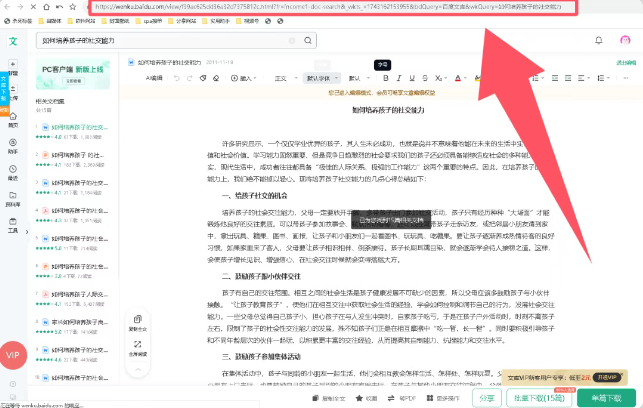The height and width of the screenshot is (408, 643).
Task: Click the search box with the document title
Action: point(176,41)
